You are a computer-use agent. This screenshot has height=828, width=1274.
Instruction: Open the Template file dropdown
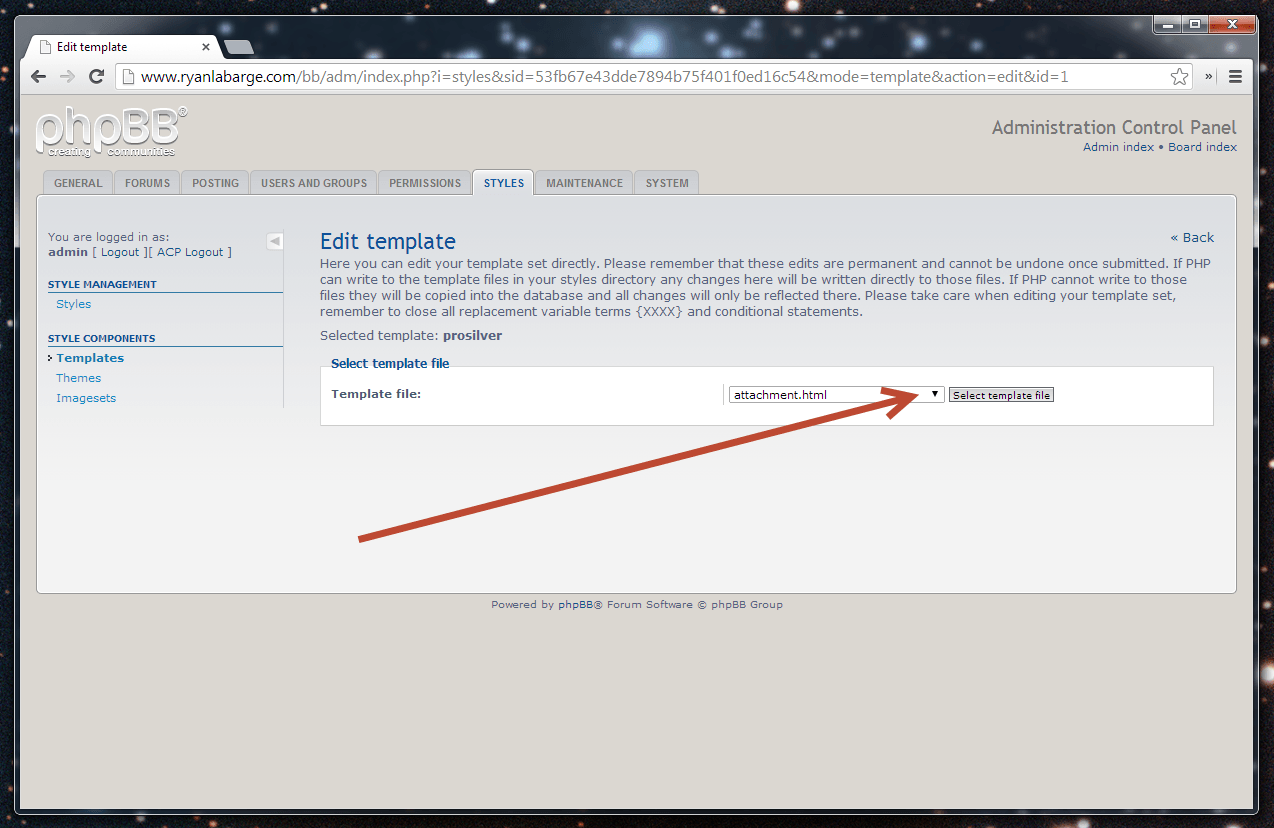pyautogui.click(x=836, y=395)
